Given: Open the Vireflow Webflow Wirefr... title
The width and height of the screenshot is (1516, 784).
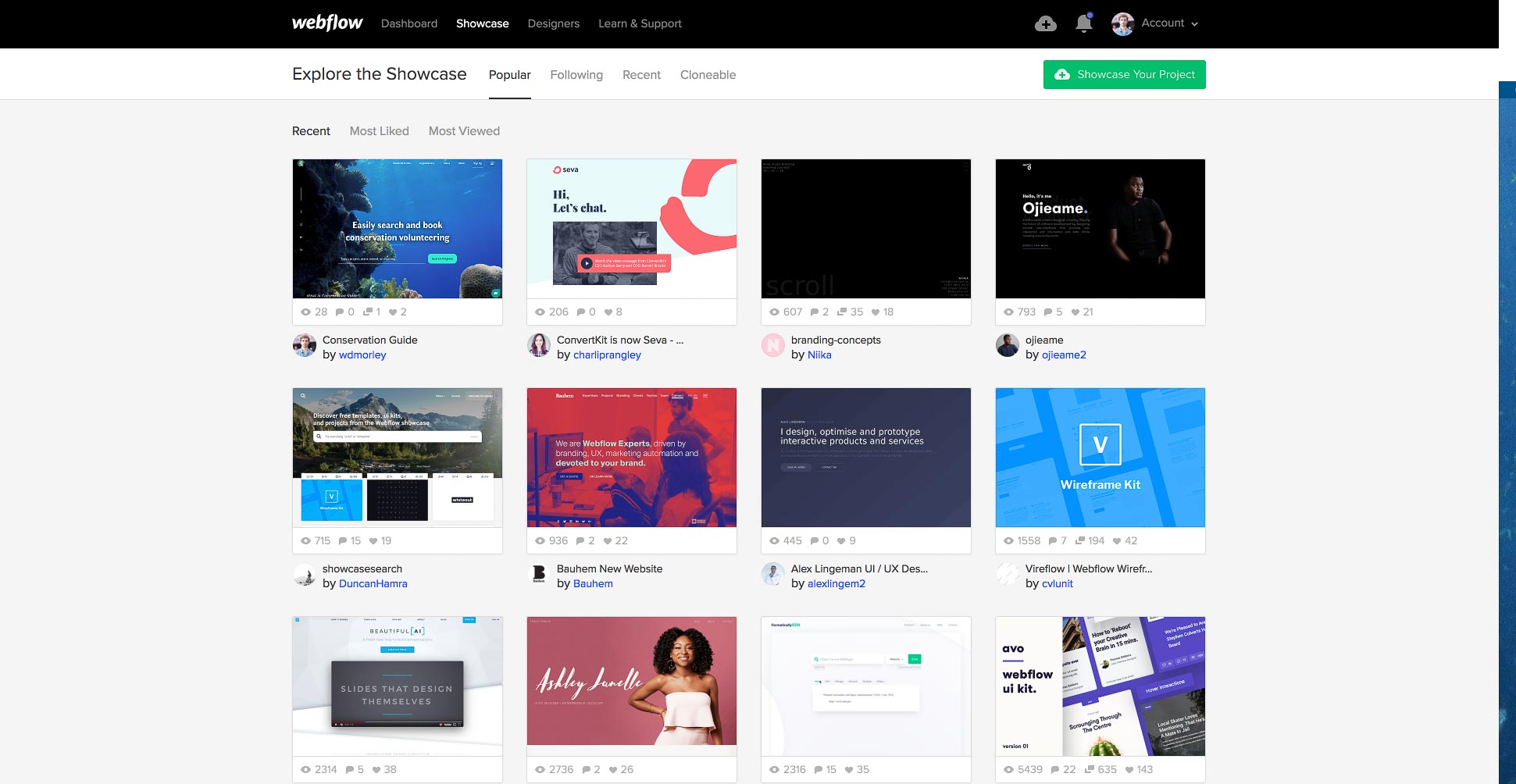Looking at the screenshot, I should tap(1088, 568).
